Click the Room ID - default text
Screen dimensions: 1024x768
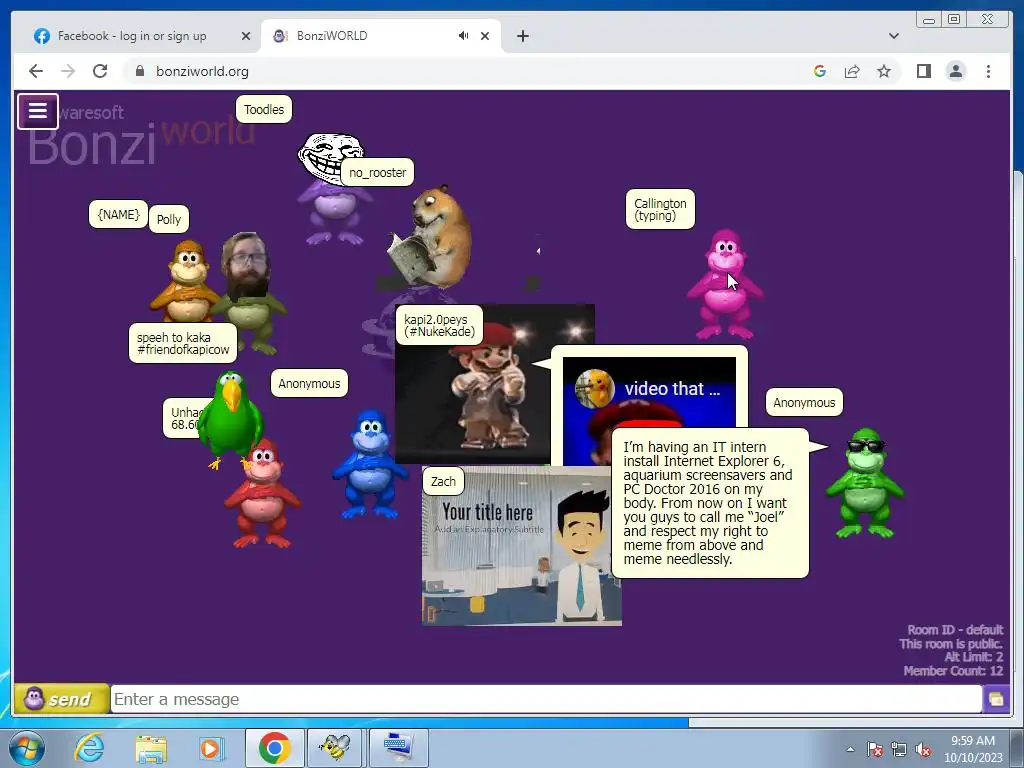955,630
